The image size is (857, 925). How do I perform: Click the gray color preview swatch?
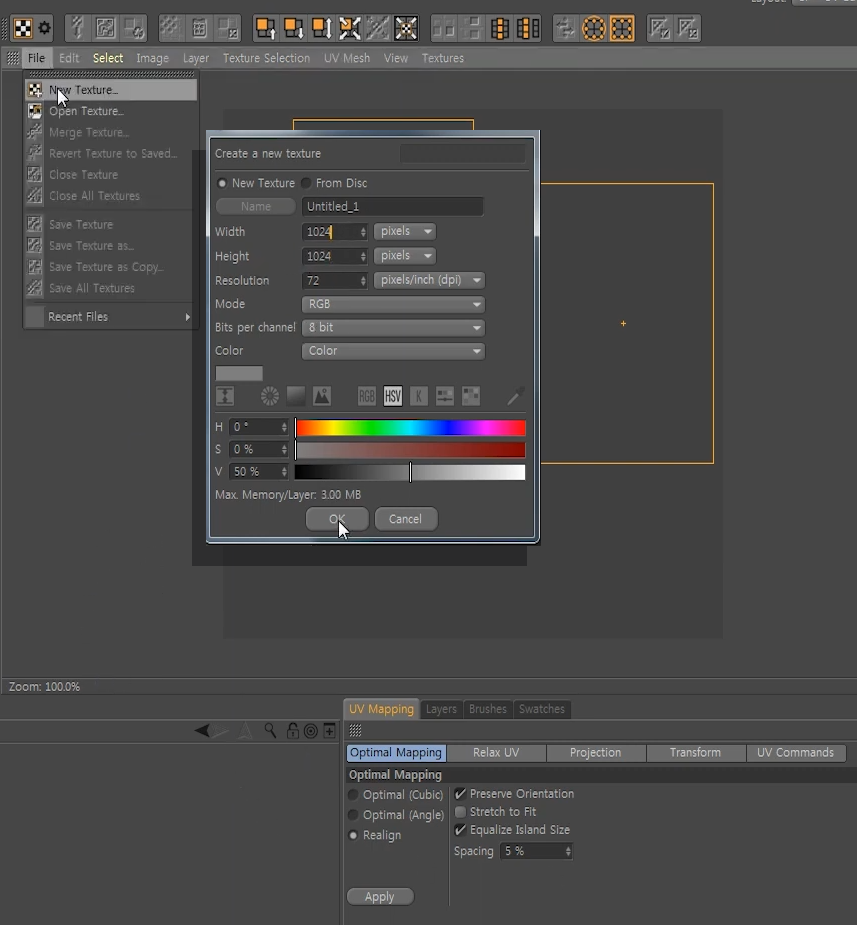pyautogui.click(x=239, y=373)
